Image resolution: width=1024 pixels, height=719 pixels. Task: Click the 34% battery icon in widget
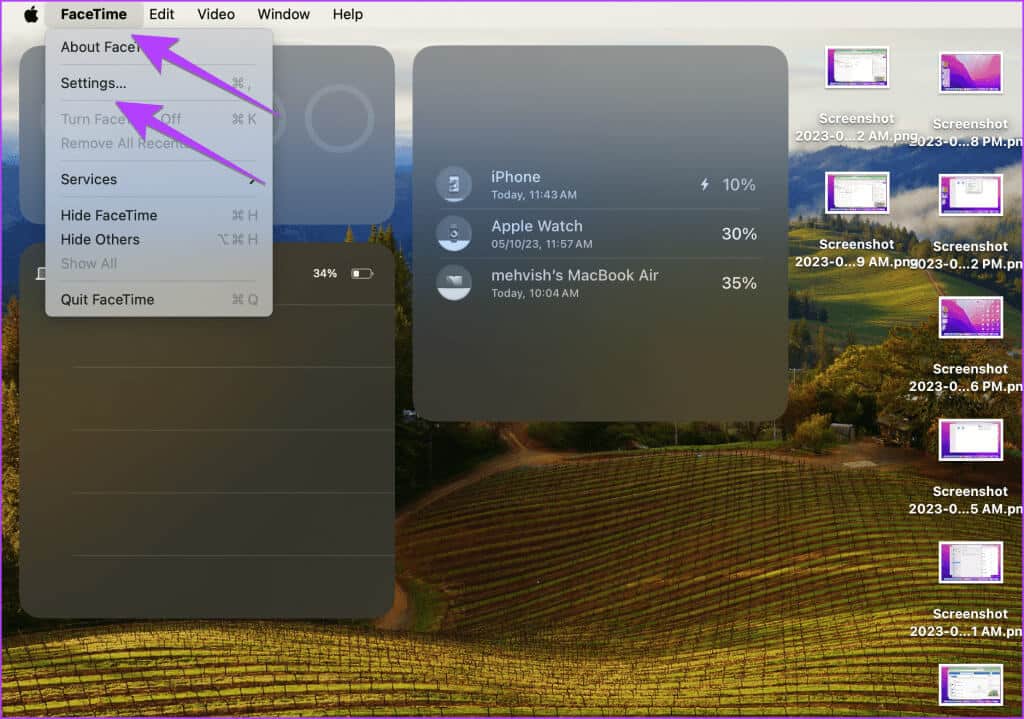[x=362, y=274]
